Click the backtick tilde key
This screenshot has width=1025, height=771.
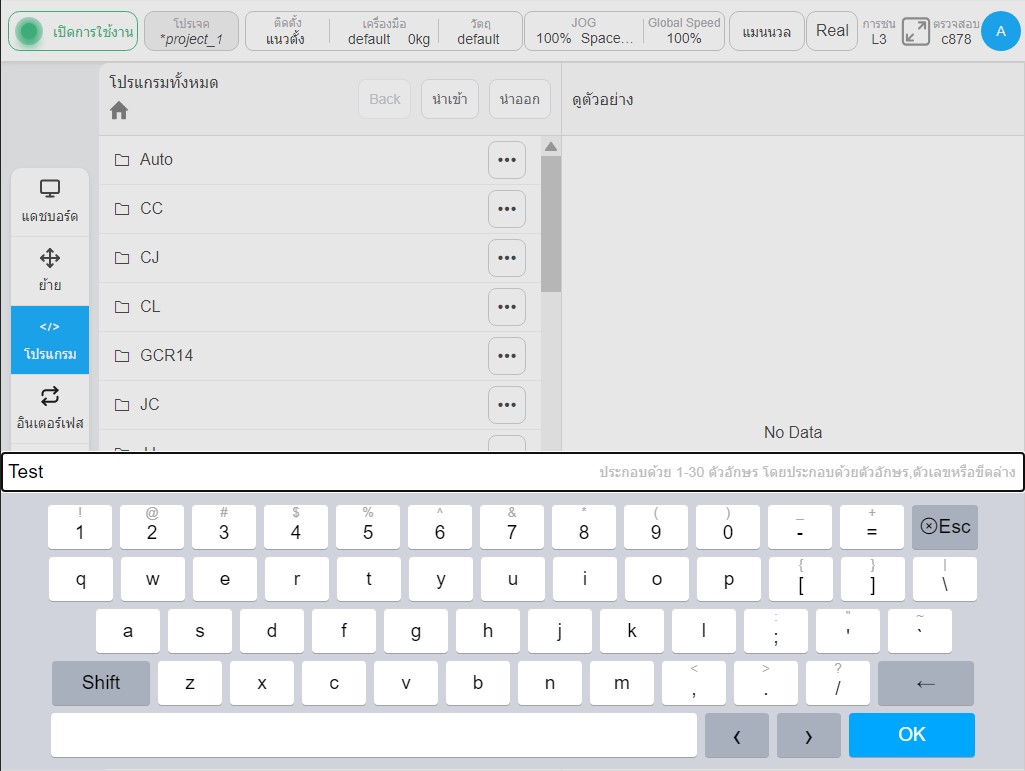(x=920, y=631)
